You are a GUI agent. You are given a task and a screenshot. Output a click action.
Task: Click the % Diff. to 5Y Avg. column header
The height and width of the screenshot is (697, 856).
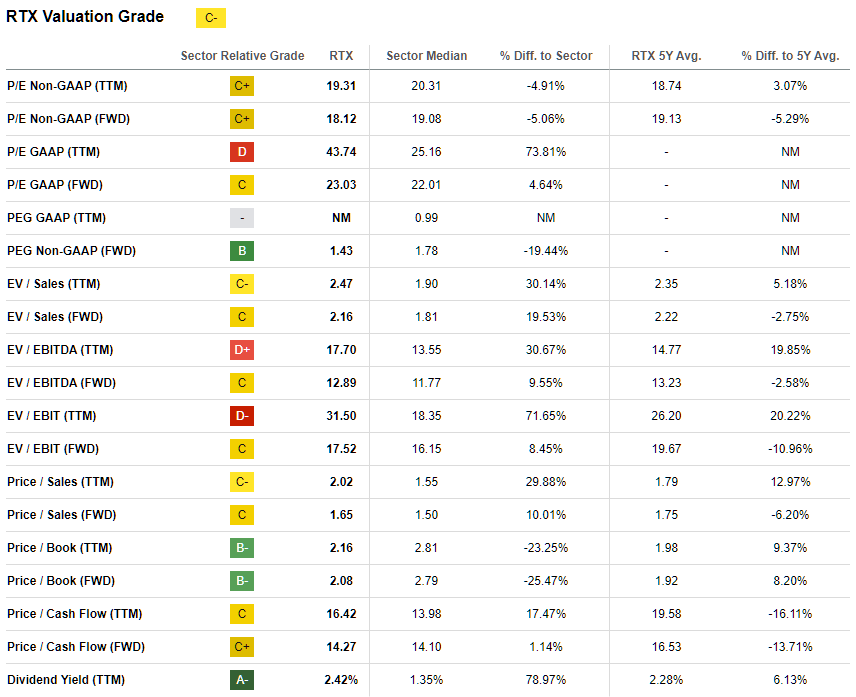pos(790,56)
